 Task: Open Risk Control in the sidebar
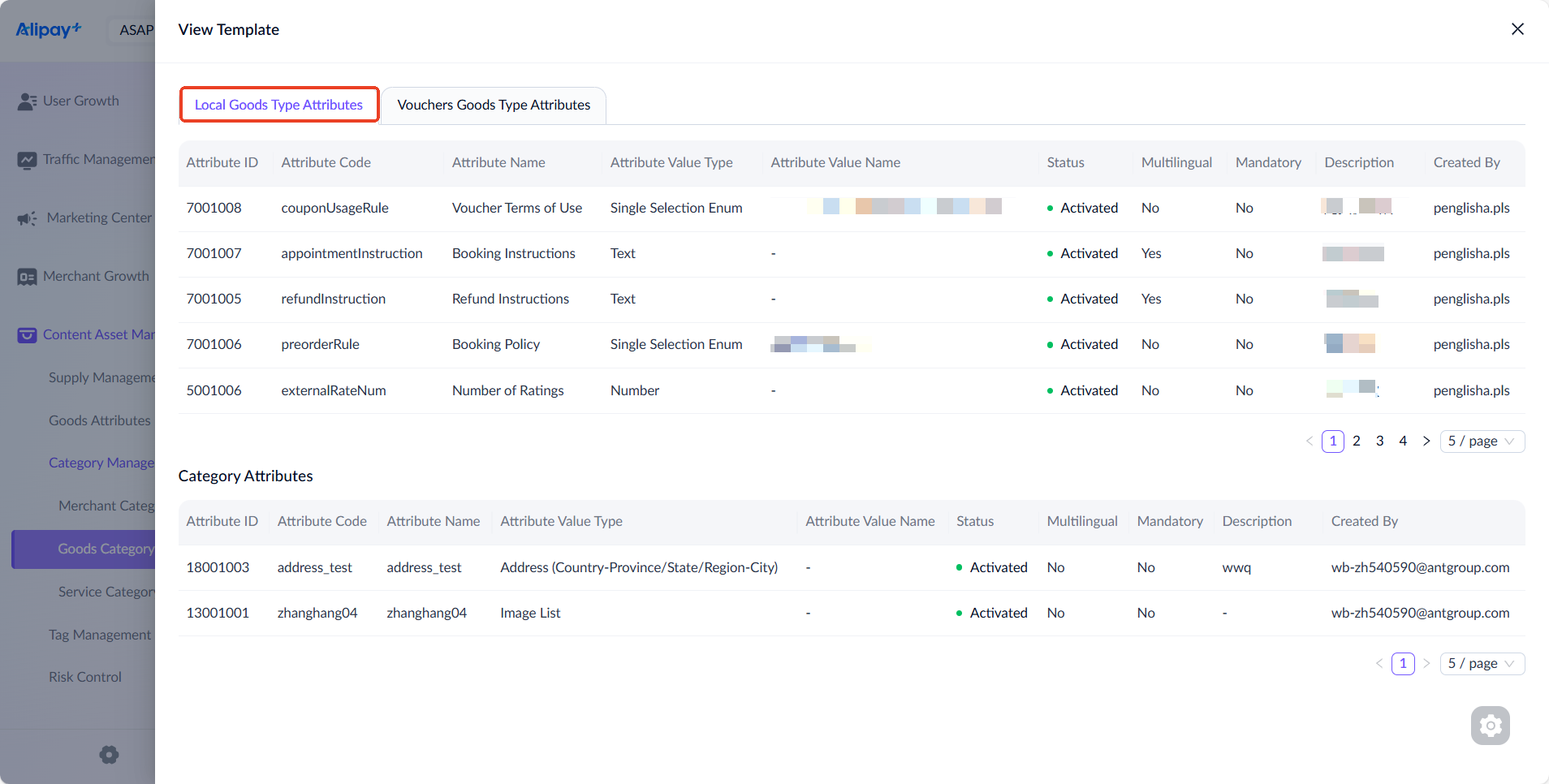coord(85,677)
